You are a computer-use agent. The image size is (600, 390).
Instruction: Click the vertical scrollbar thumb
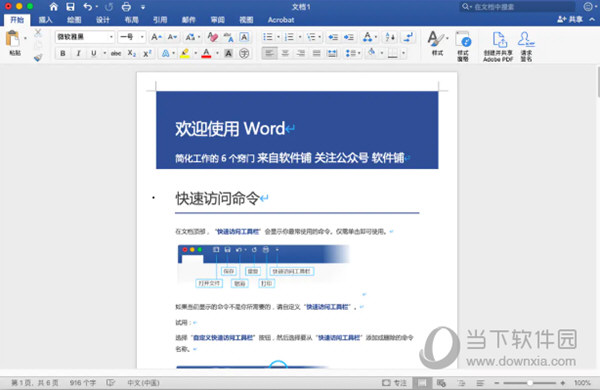[598, 82]
